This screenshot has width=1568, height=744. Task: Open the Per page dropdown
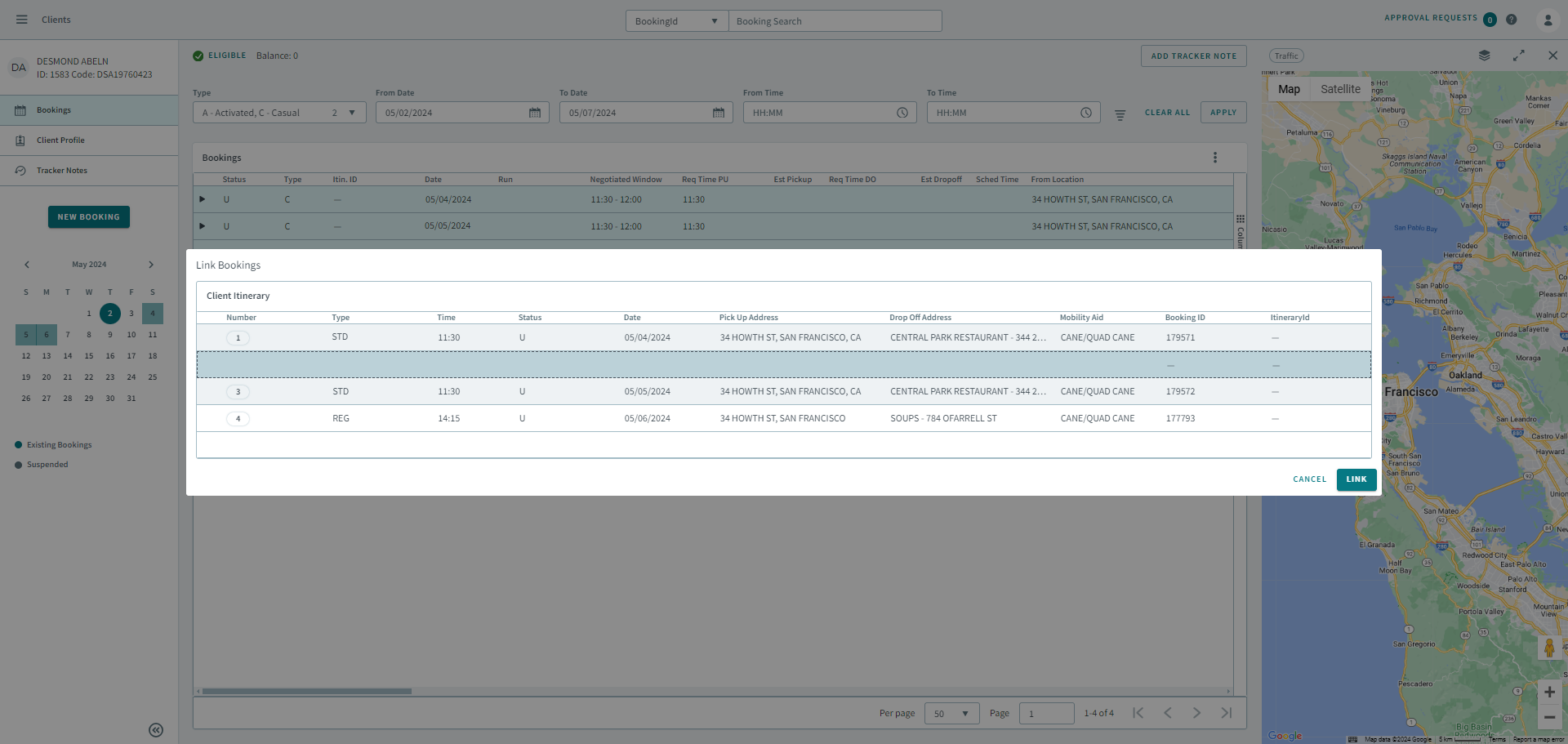(x=951, y=713)
